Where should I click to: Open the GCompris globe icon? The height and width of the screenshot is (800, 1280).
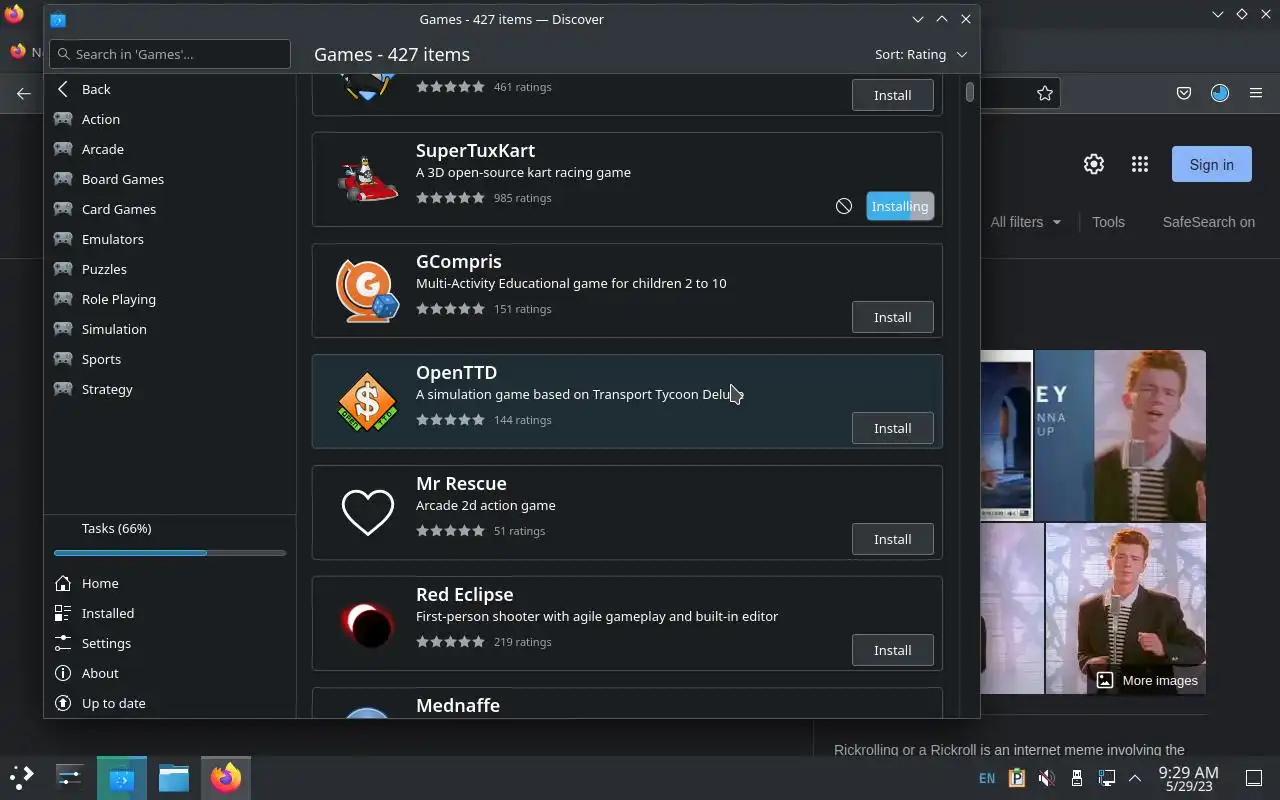click(x=367, y=290)
